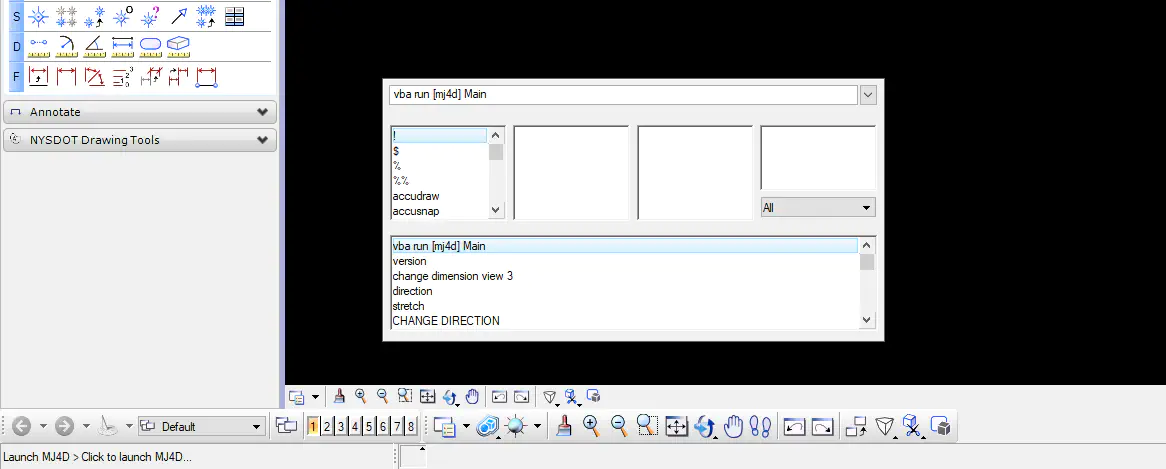The height and width of the screenshot is (469, 1166).
Task: Select 'accudraw' in command list
Action: pyautogui.click(x=416, y=196)
